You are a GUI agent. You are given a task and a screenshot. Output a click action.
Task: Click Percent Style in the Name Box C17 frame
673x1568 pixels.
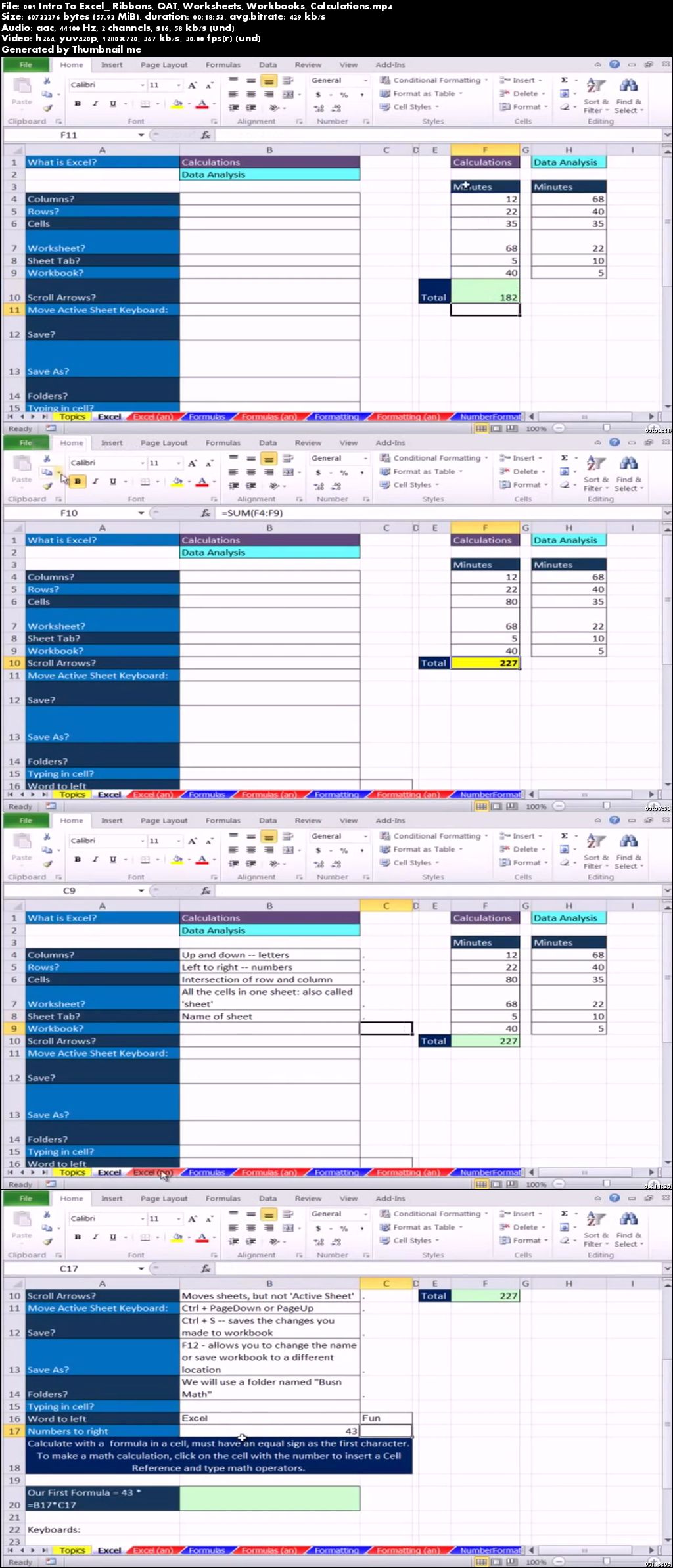(343, 1228)
